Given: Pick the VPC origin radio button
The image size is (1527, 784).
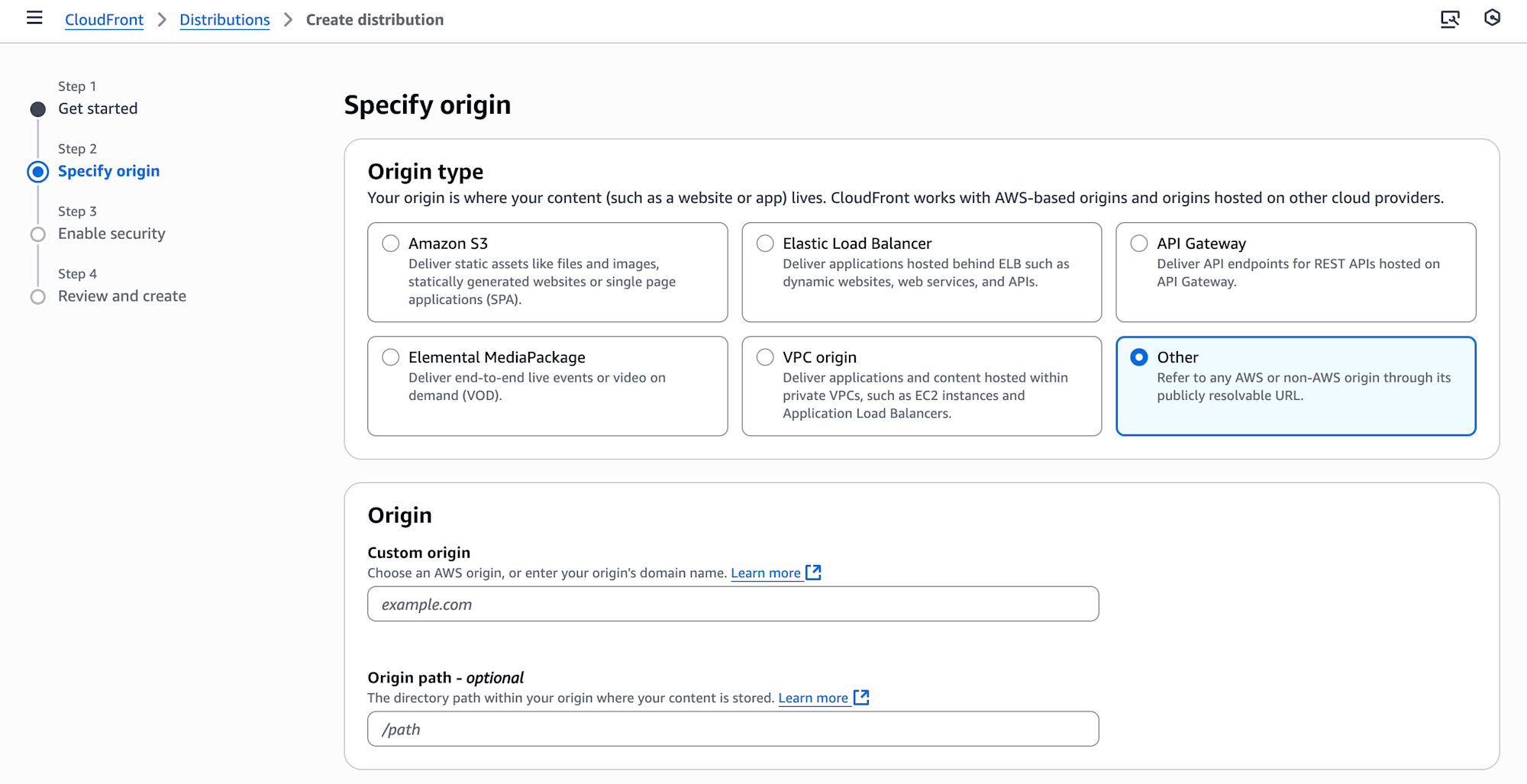Looking at the screenshot, I should point(765,357).
